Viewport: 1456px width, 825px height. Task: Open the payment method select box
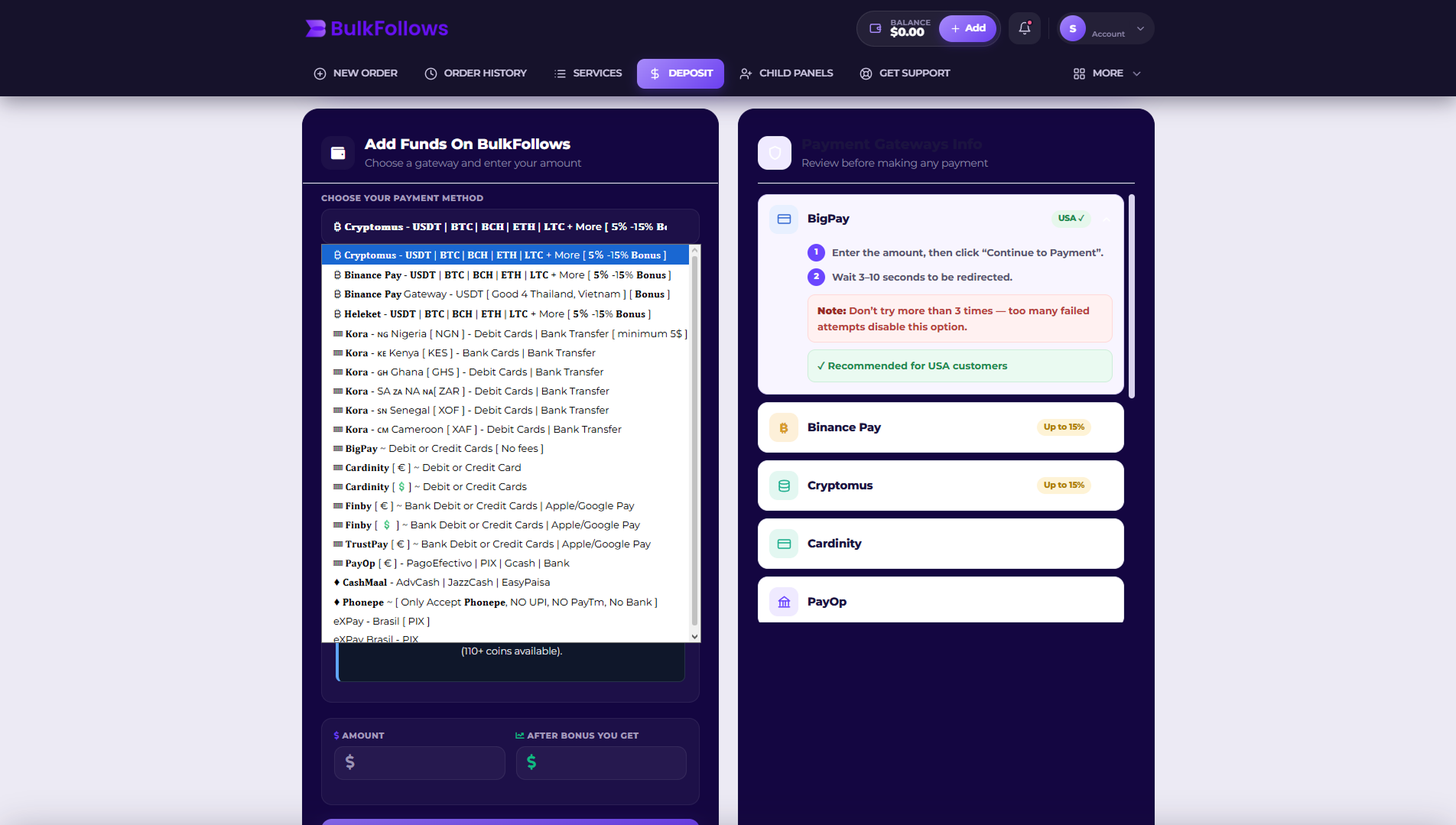coord(510,227)
